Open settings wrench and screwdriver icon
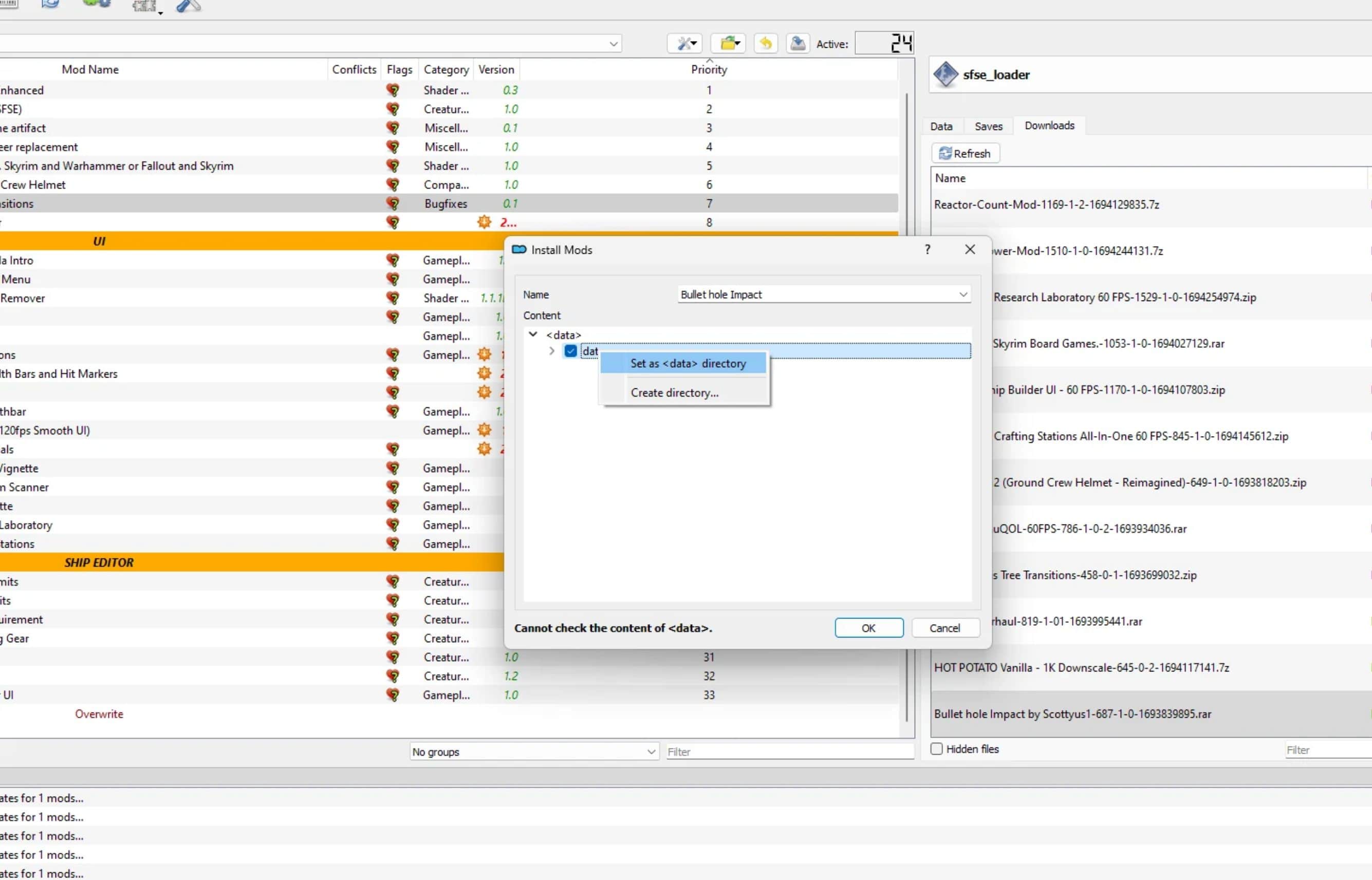 pos(188,6)
